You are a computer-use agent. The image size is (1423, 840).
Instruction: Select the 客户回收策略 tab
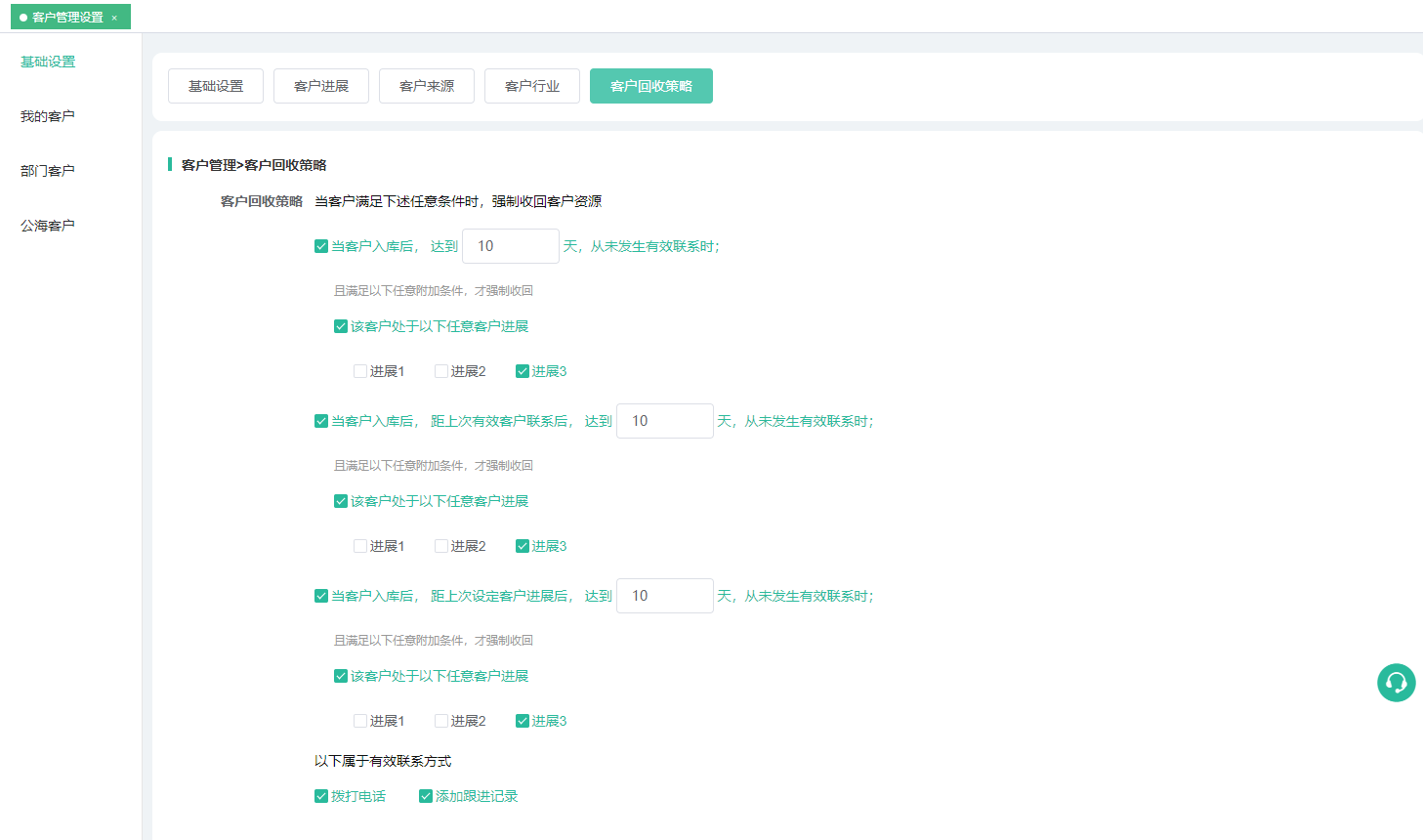651,86
